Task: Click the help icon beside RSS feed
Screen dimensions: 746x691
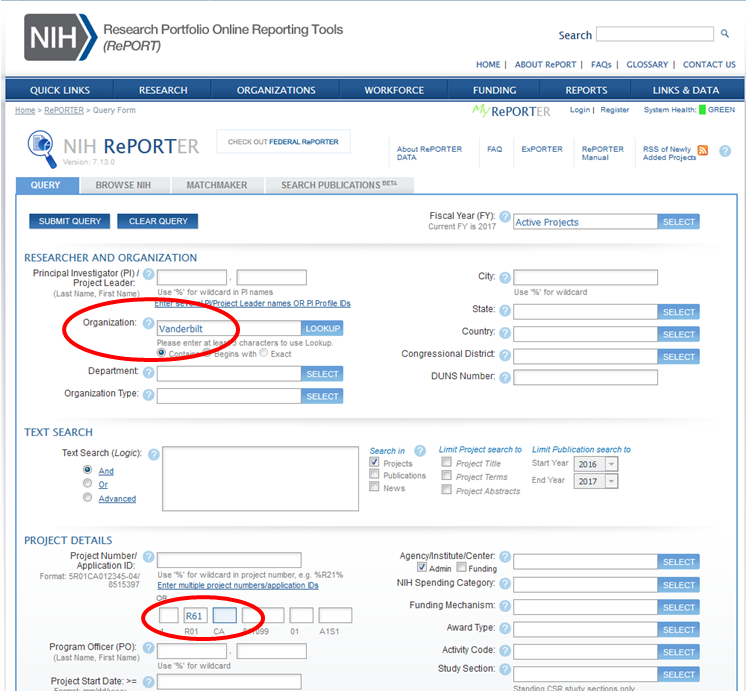Action: click(x=725, y=151)
